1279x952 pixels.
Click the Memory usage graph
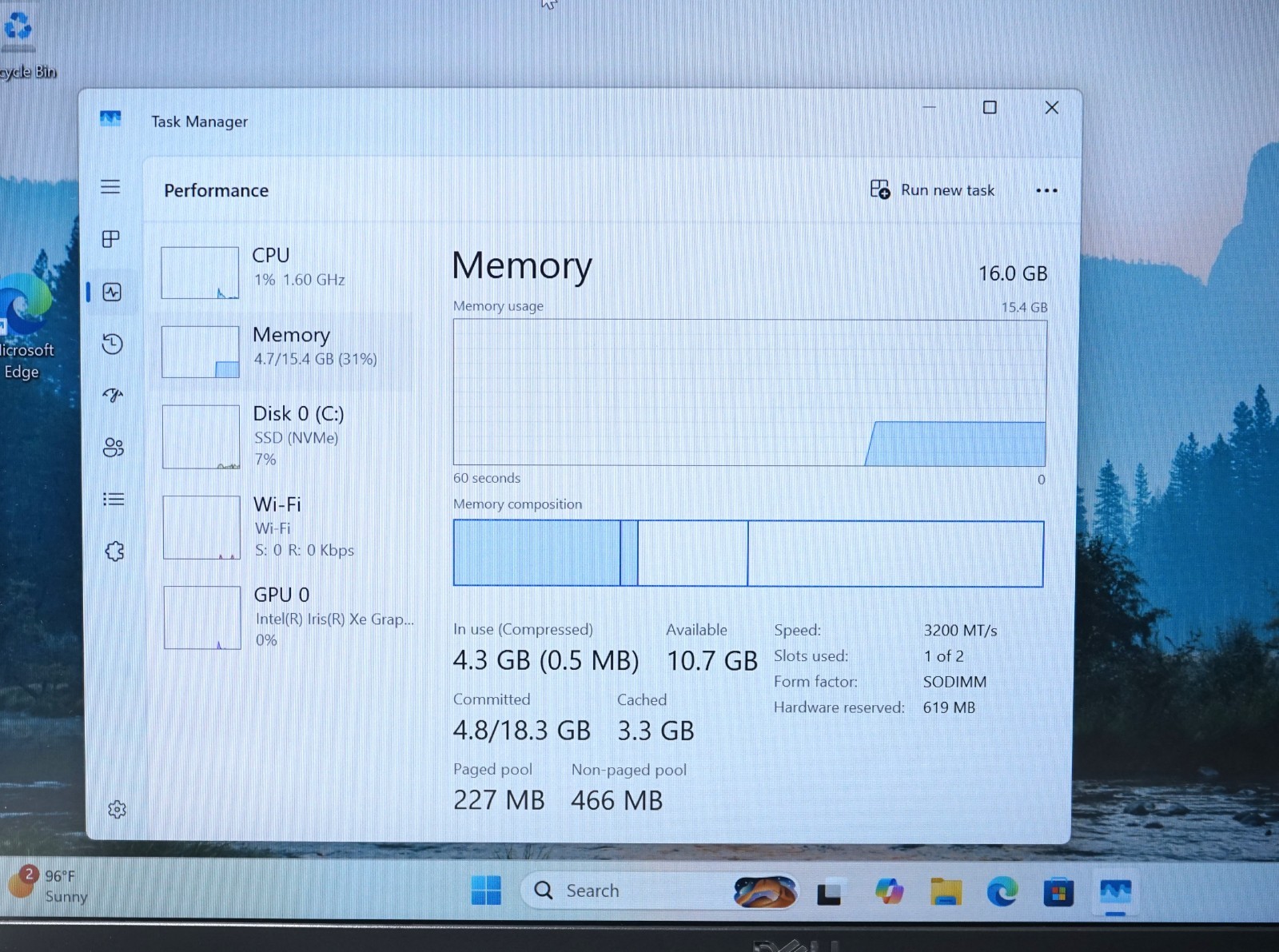[750, 392]
